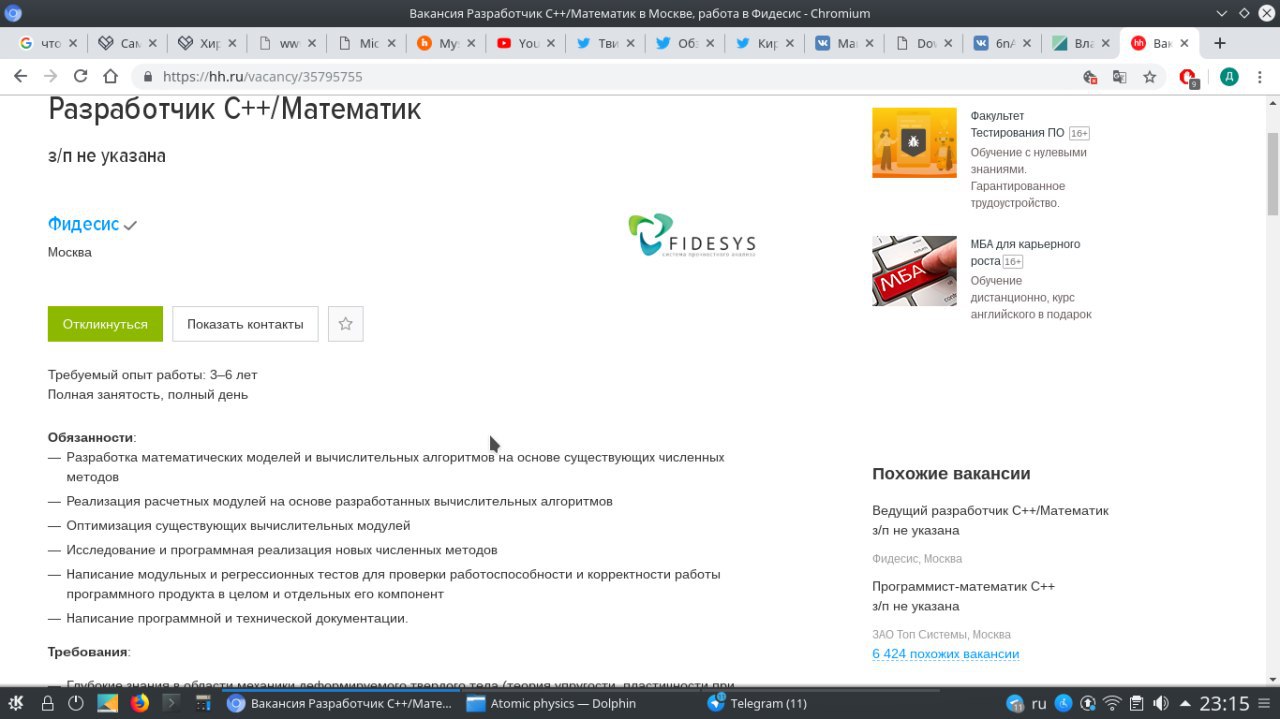The width and height of the screenshot is (1280, 719).
Task: Open a new browser tab
Action: [1219, 43]
